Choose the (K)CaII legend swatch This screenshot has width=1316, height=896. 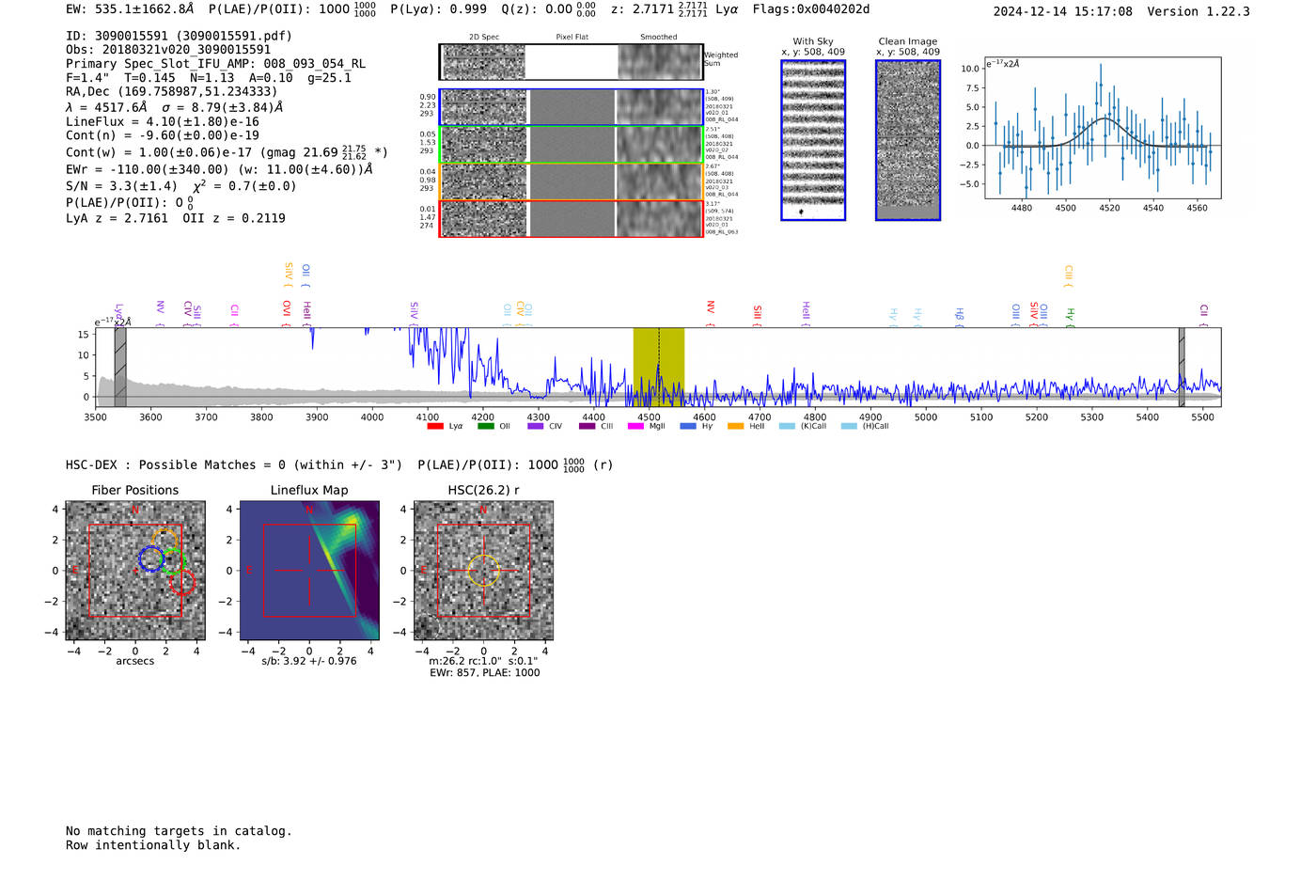[x=787, y=427]
